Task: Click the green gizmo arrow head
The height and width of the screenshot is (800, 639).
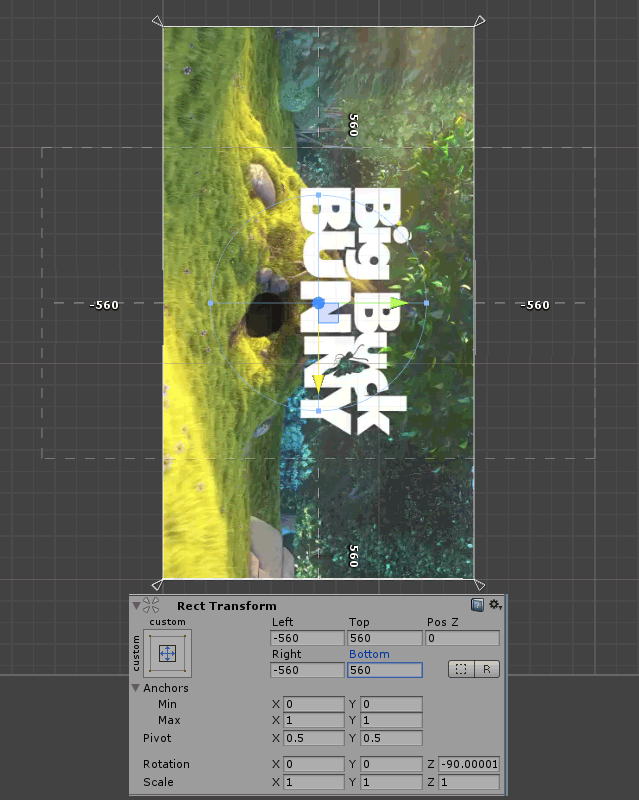Action: coord(399,303)
